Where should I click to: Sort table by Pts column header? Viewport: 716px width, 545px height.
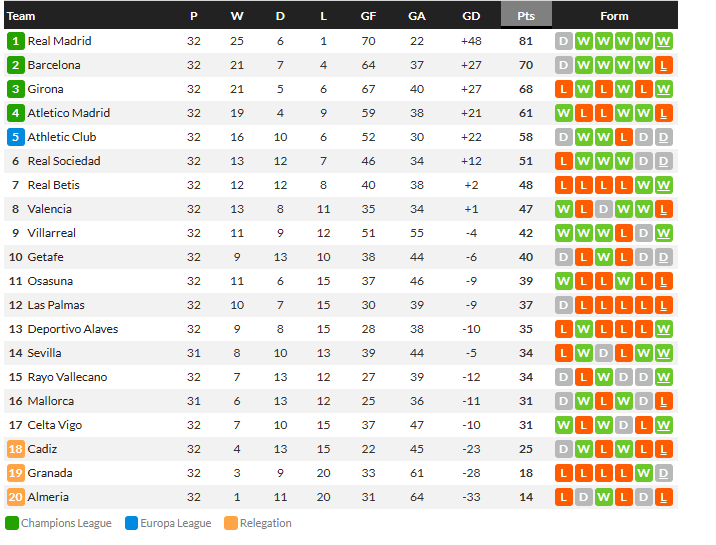(526, 15)
